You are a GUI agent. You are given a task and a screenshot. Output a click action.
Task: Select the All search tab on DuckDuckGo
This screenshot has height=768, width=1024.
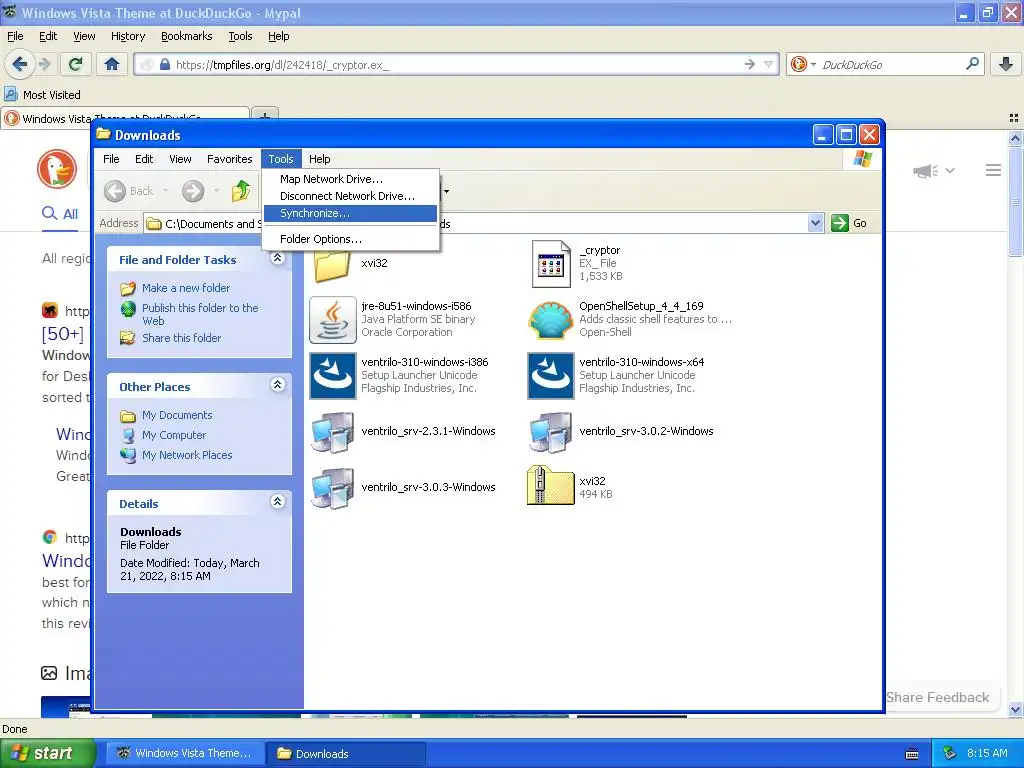(x=60, y=214)
